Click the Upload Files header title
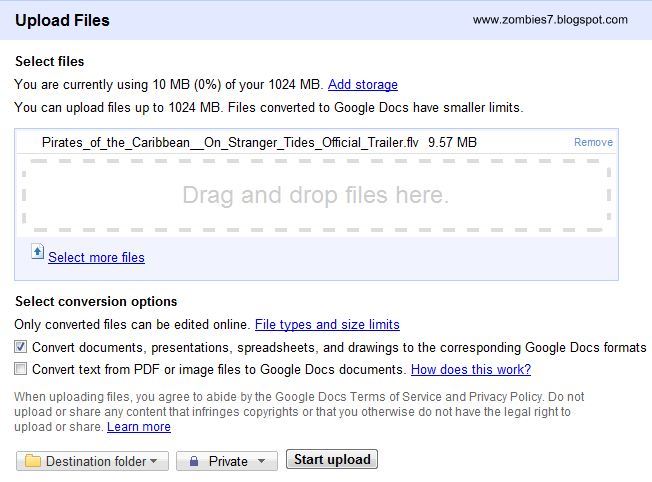The width and height of the screenshot is (652, 482). click(62, 20)
